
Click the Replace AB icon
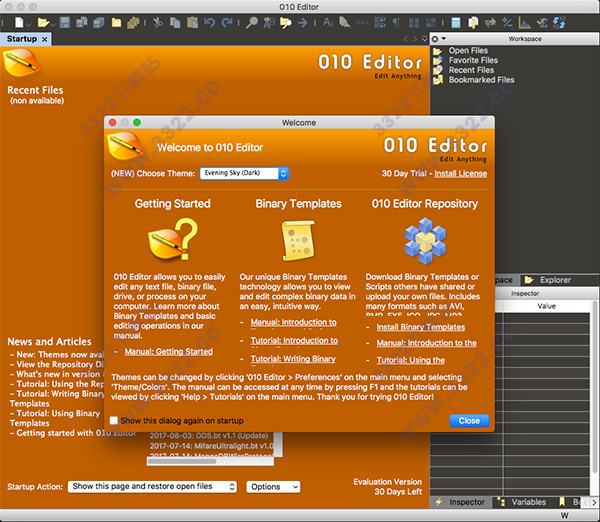[269, 23]
